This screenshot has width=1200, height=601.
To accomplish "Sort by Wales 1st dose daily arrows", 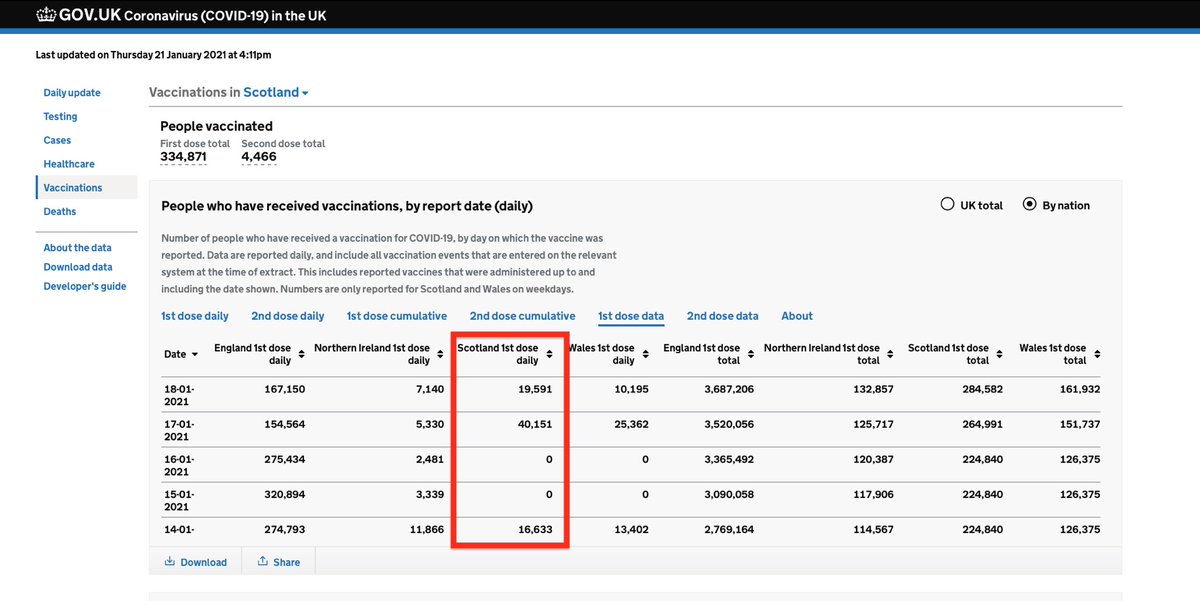I will [x=645, y=355].
